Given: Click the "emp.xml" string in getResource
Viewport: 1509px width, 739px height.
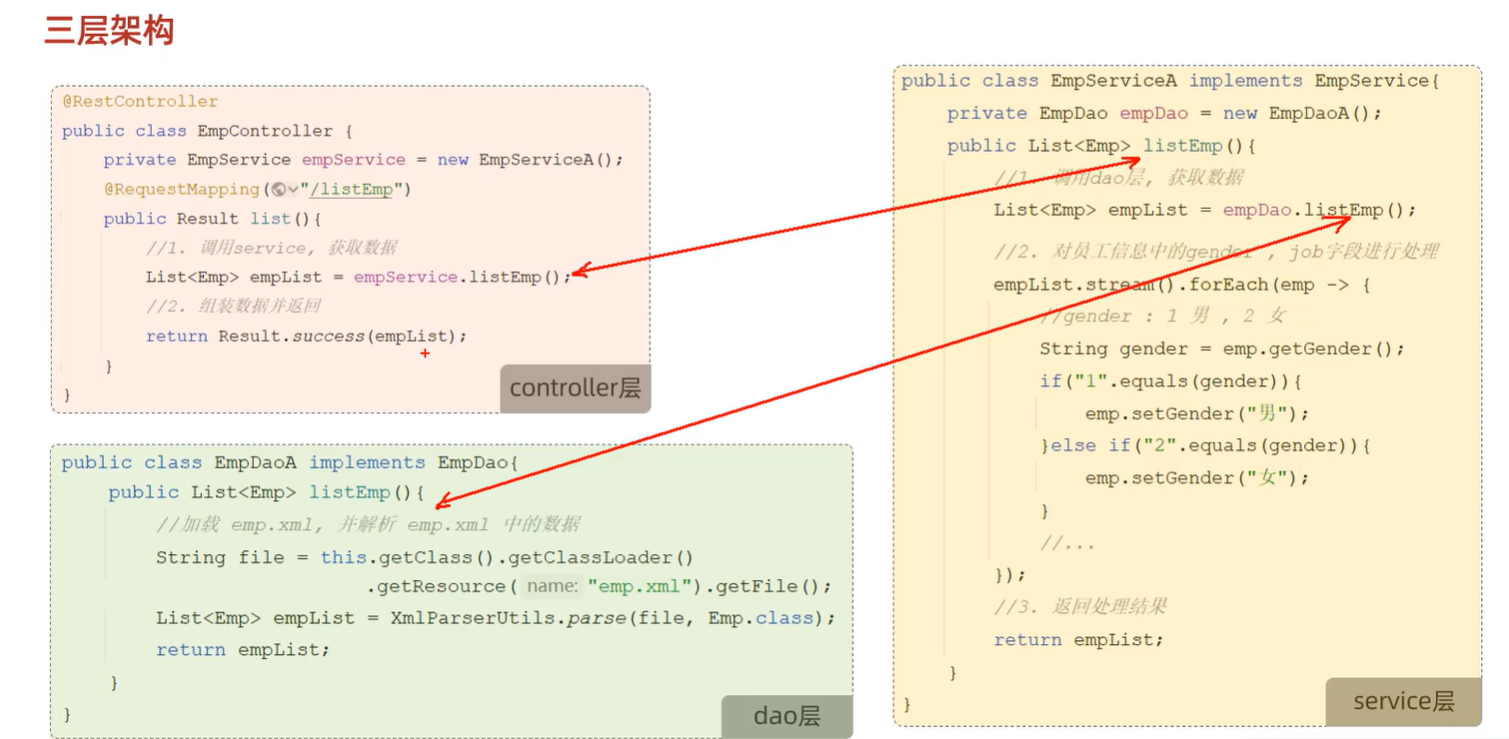Looking at the screenshot, I should coord(640,587).
